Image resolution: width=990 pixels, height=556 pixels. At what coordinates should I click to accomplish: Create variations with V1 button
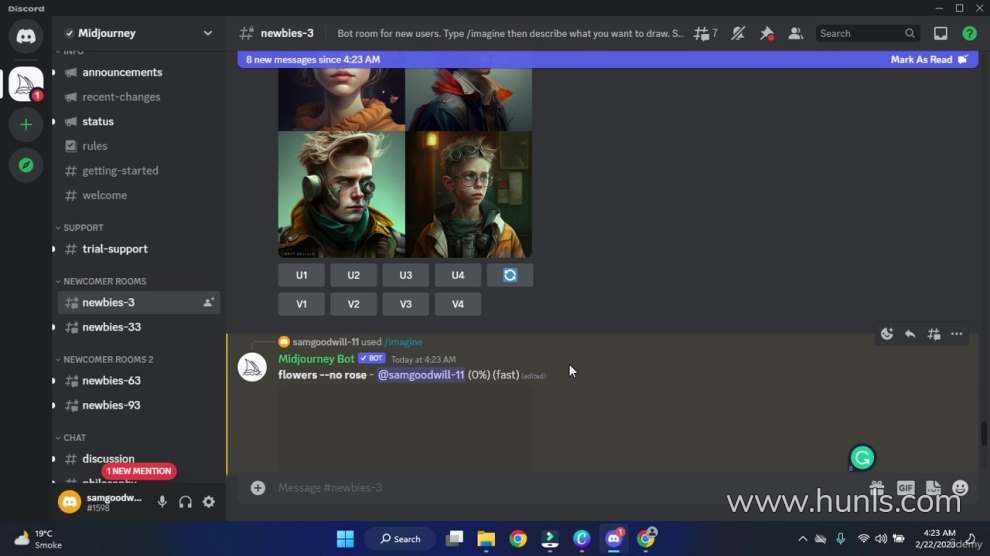click(301, 304)
